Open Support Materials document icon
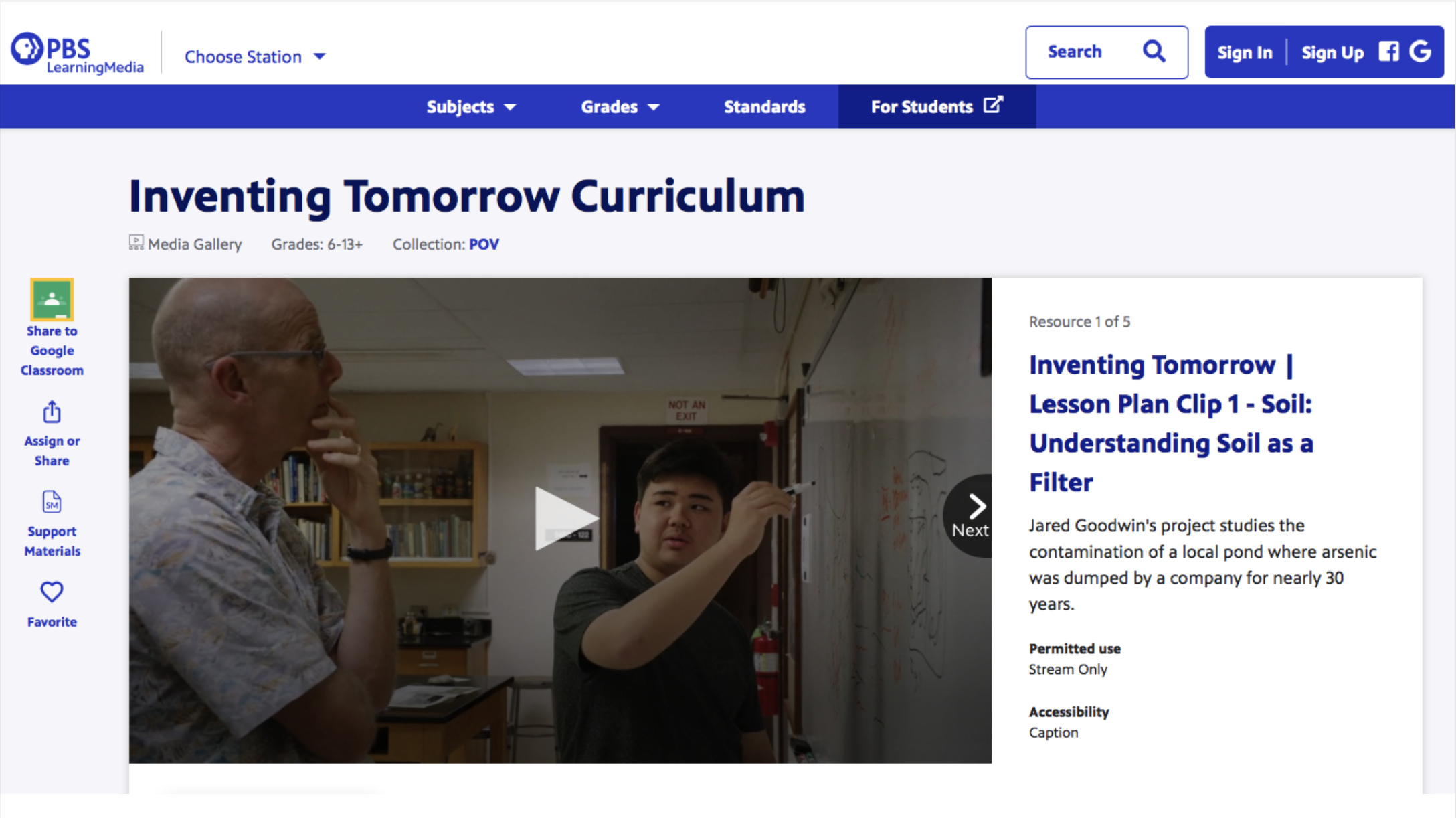Viewport: 1456px width, 818px height. point(52,502)
